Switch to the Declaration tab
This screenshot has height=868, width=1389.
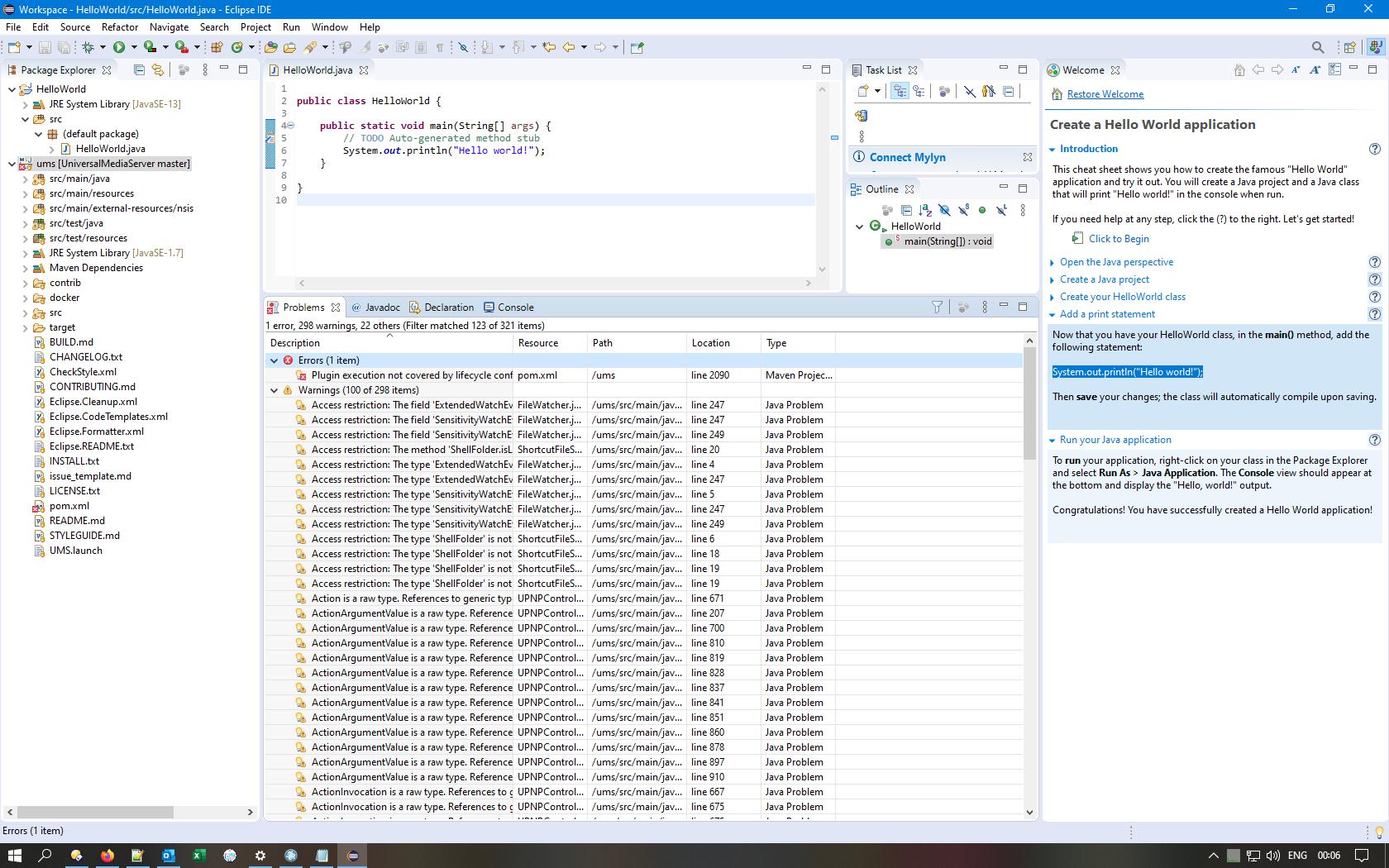pyautogui.click(x=442, y=307)
